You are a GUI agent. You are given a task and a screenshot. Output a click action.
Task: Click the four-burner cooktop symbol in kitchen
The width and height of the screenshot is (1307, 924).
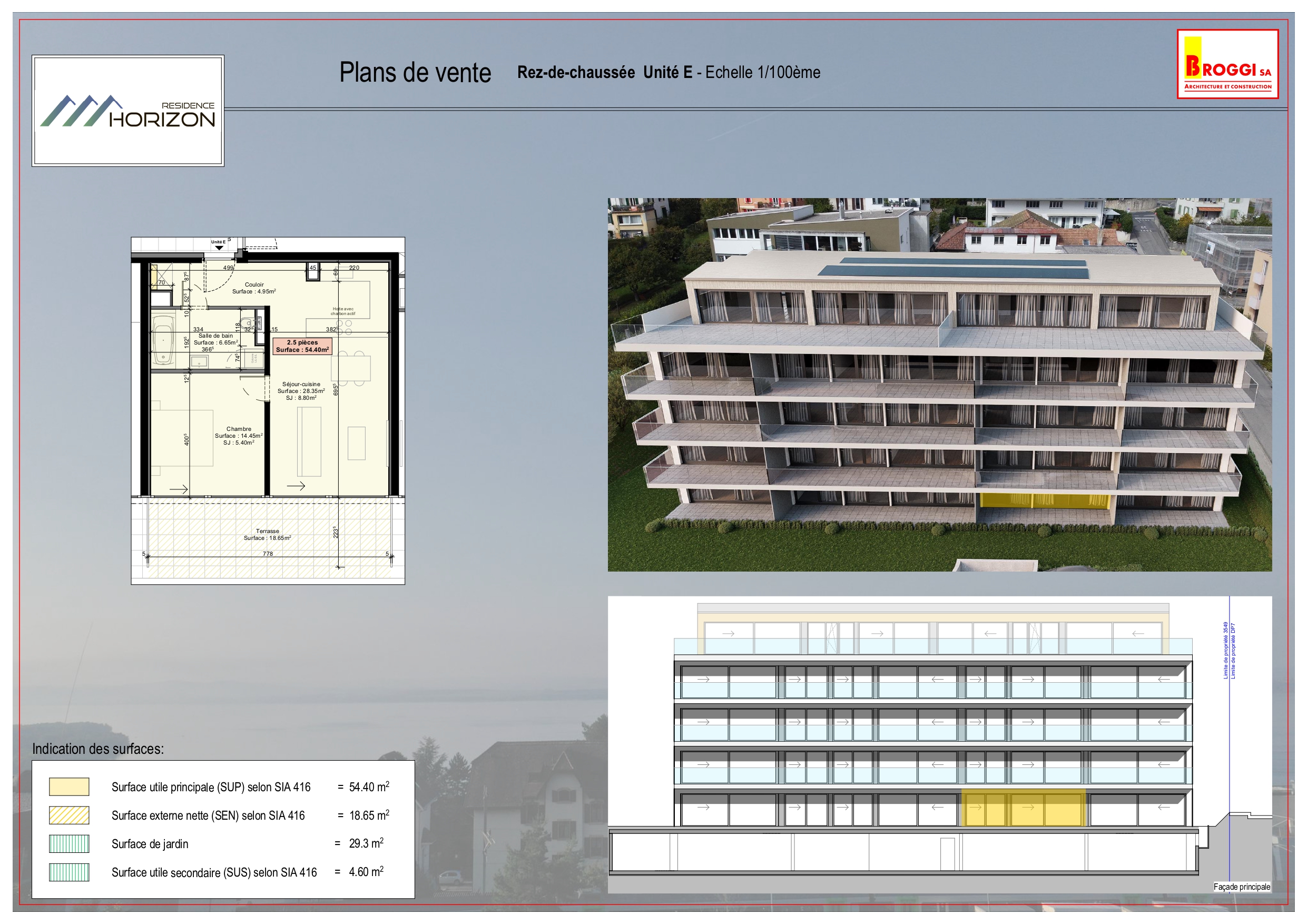coord(345,327)
